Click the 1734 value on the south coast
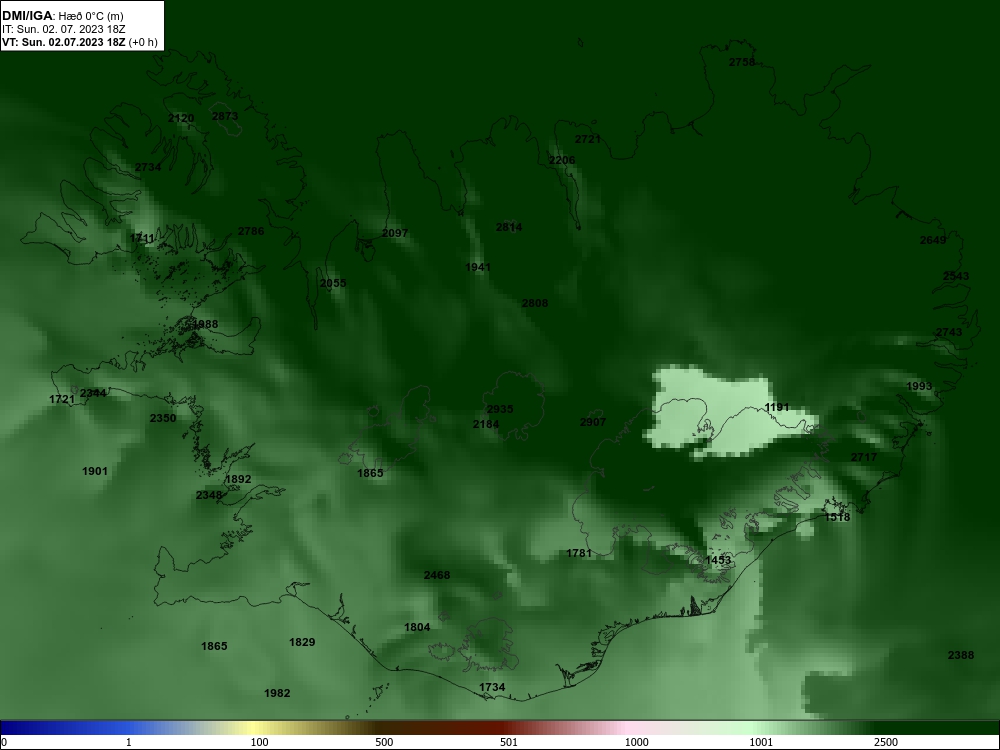 [492, 687]
